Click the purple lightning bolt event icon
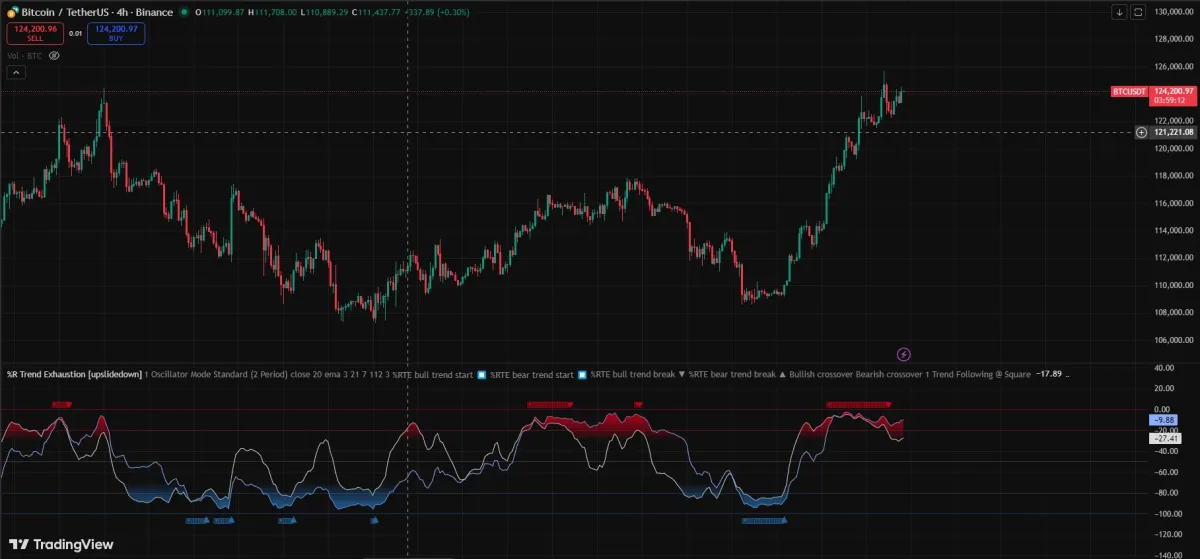This screenshot has width=1200, height=559. pos(904,354)
